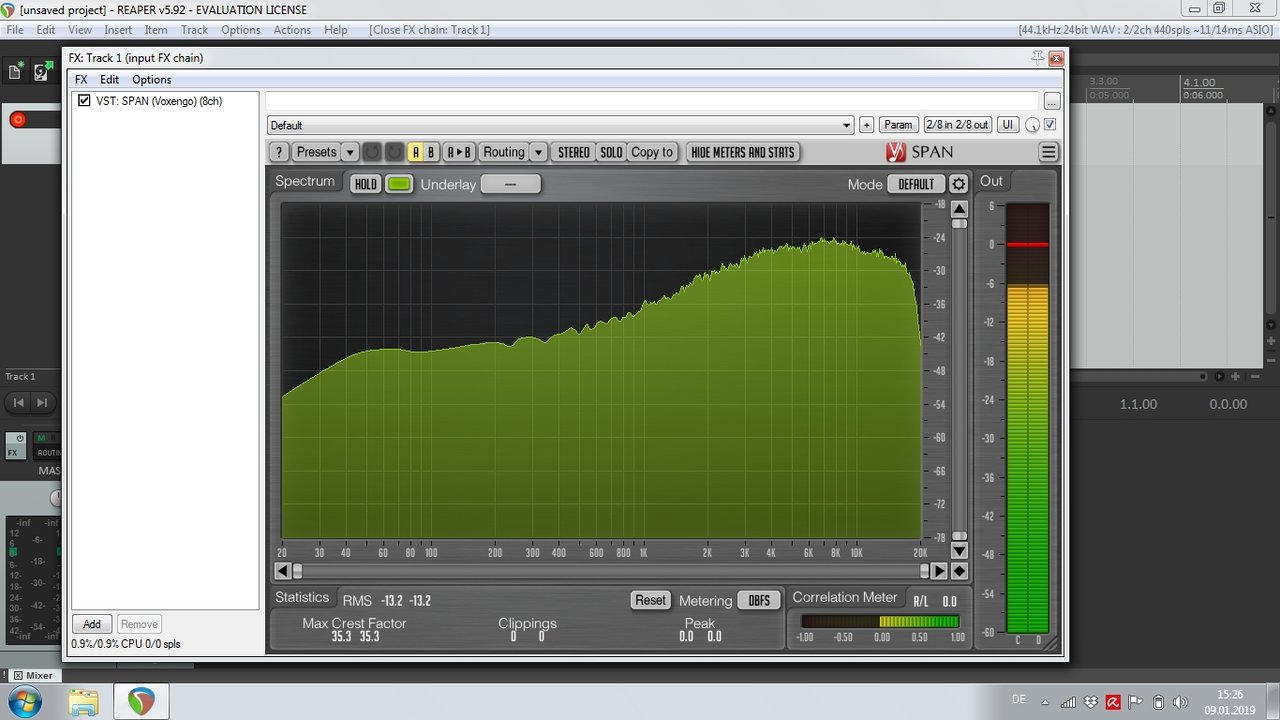Toggle the SOLO button in SPAN
The height and width of the screenshot is (720, 1280).
point(611,152)
